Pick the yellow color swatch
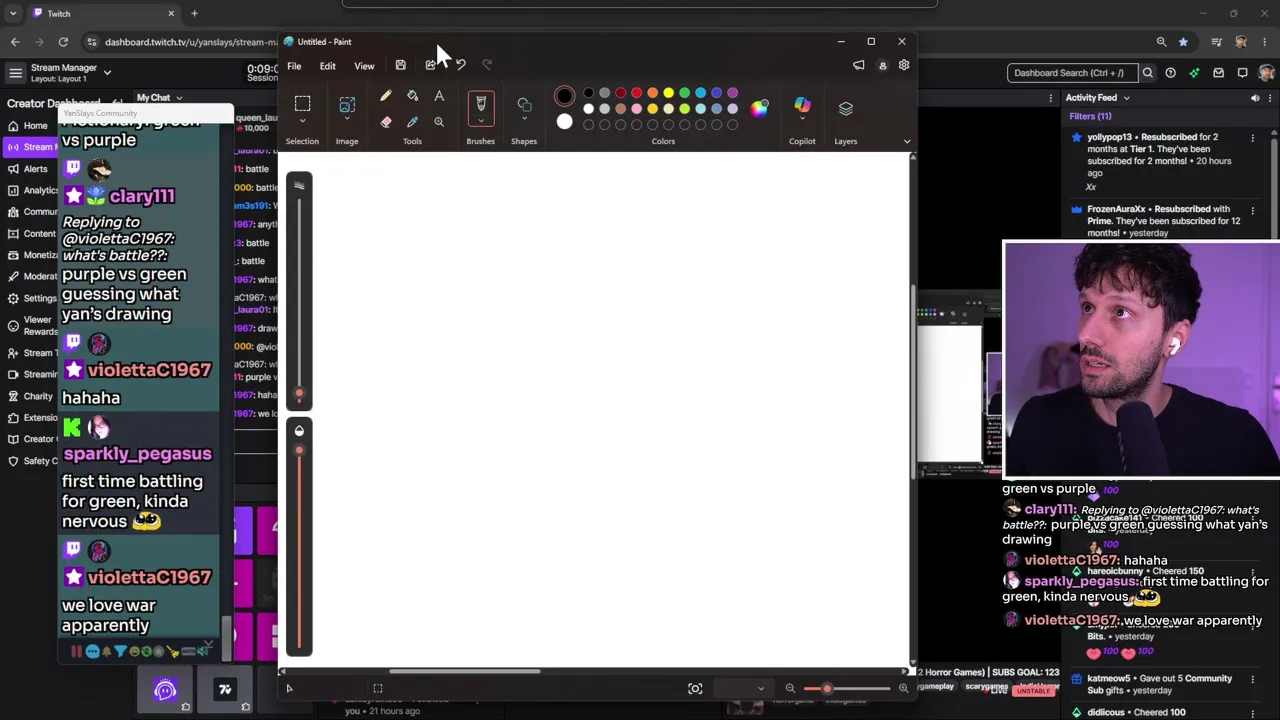This screenshot has width=1280, height=720. [669, 93]
